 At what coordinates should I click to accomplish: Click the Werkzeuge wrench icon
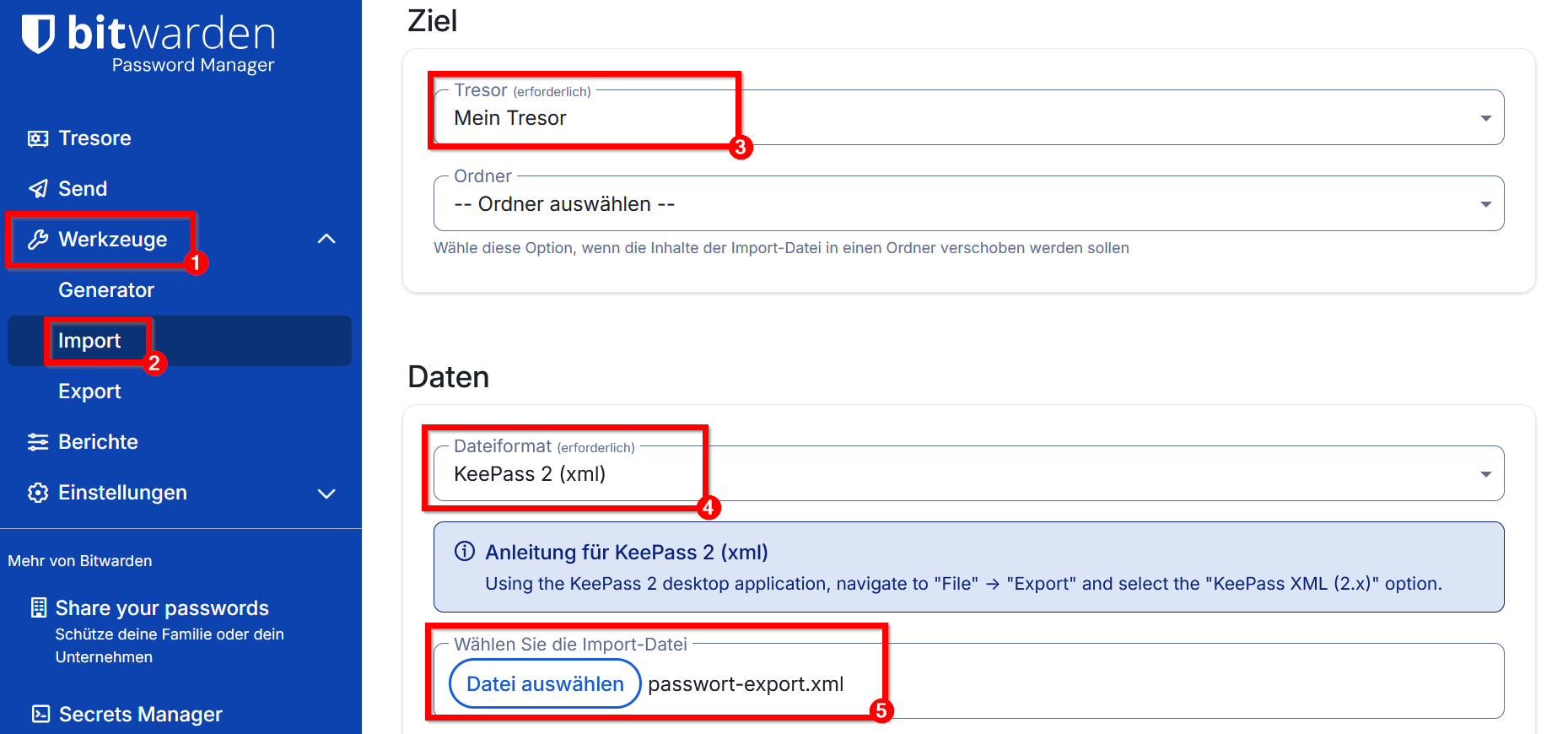tap(38, 240)
